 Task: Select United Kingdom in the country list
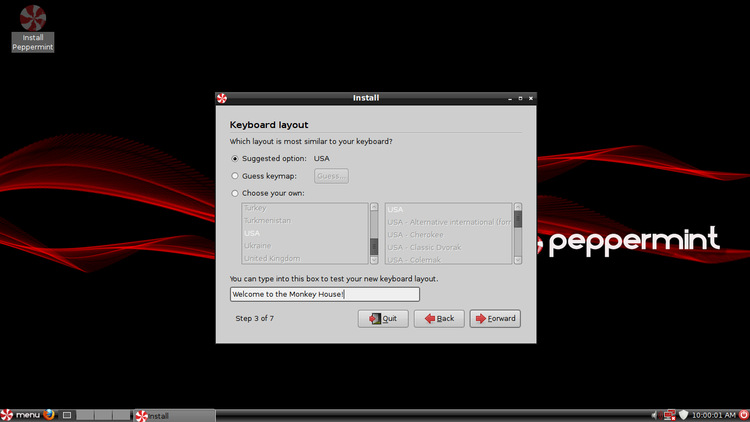point(305,258)
